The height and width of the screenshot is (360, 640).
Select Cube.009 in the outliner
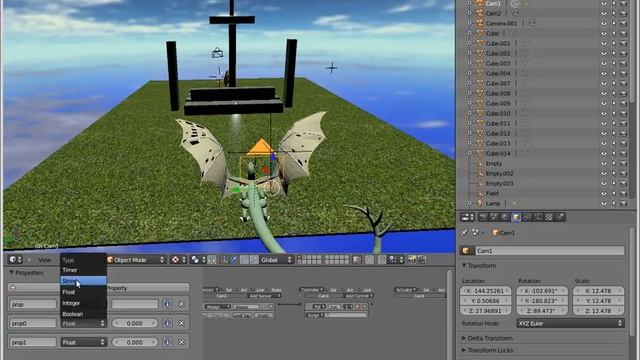coord(498,103)
